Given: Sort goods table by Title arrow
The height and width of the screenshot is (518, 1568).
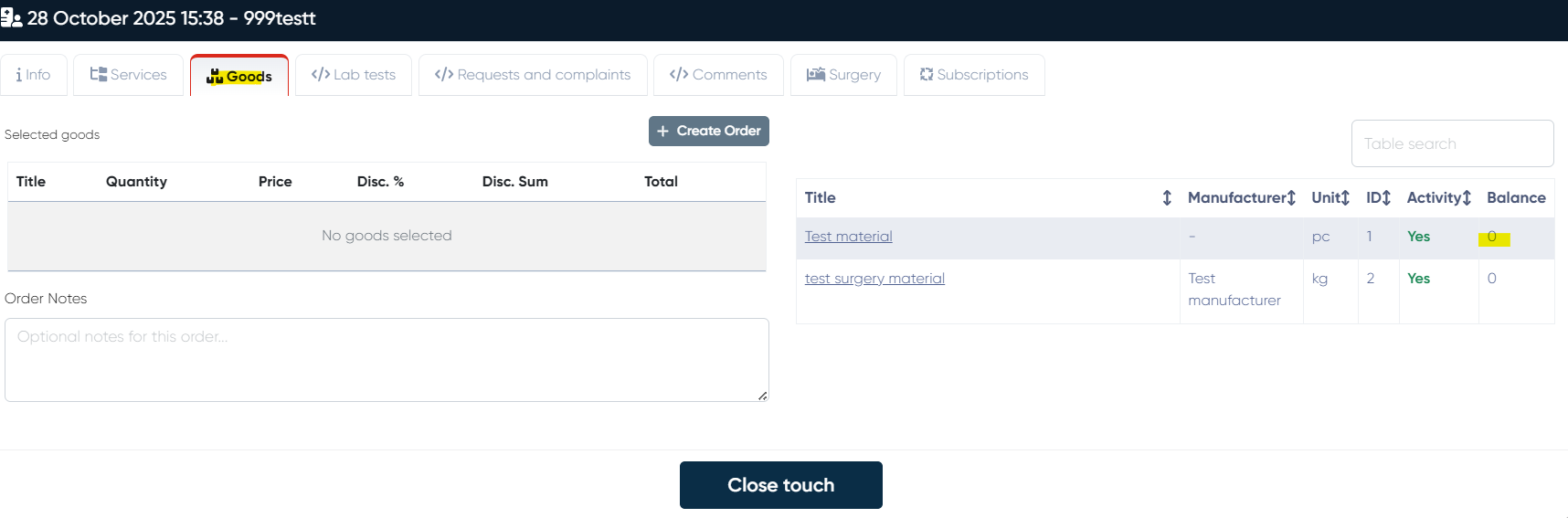Looking at the screenshot, I should coord(1167,197).
